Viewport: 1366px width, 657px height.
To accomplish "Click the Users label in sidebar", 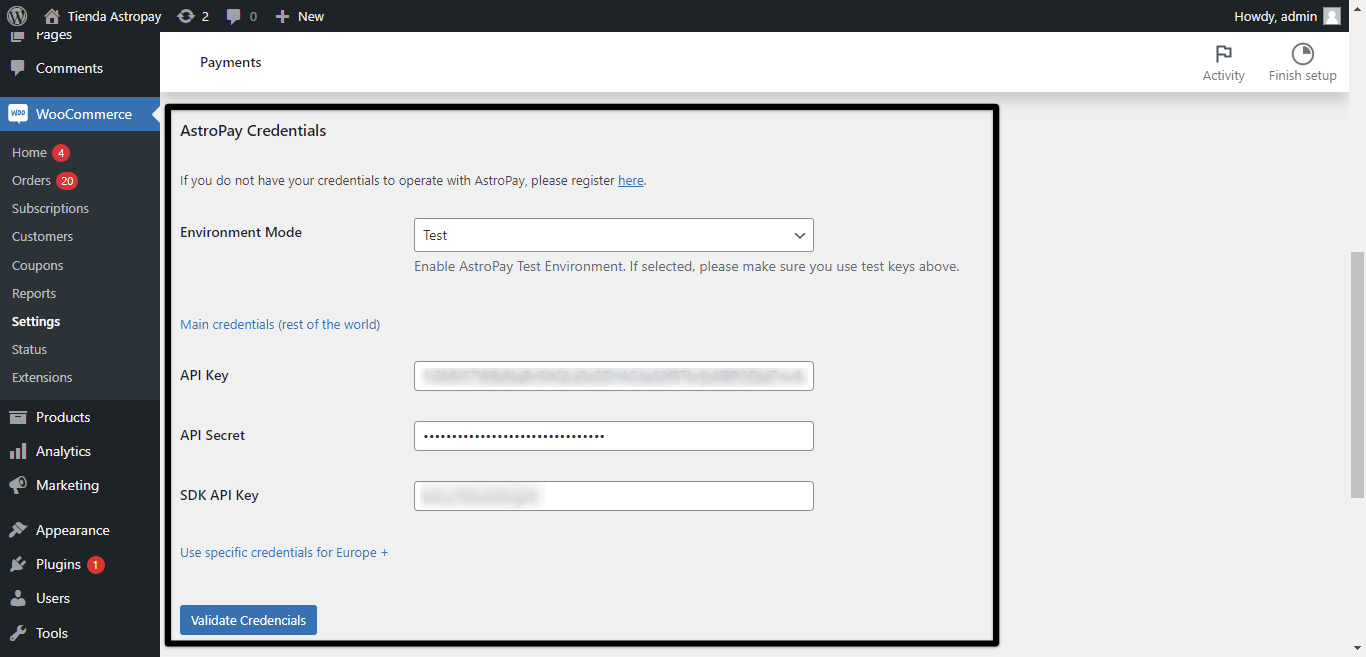I will pyautogui.click(x=53, y=598).
